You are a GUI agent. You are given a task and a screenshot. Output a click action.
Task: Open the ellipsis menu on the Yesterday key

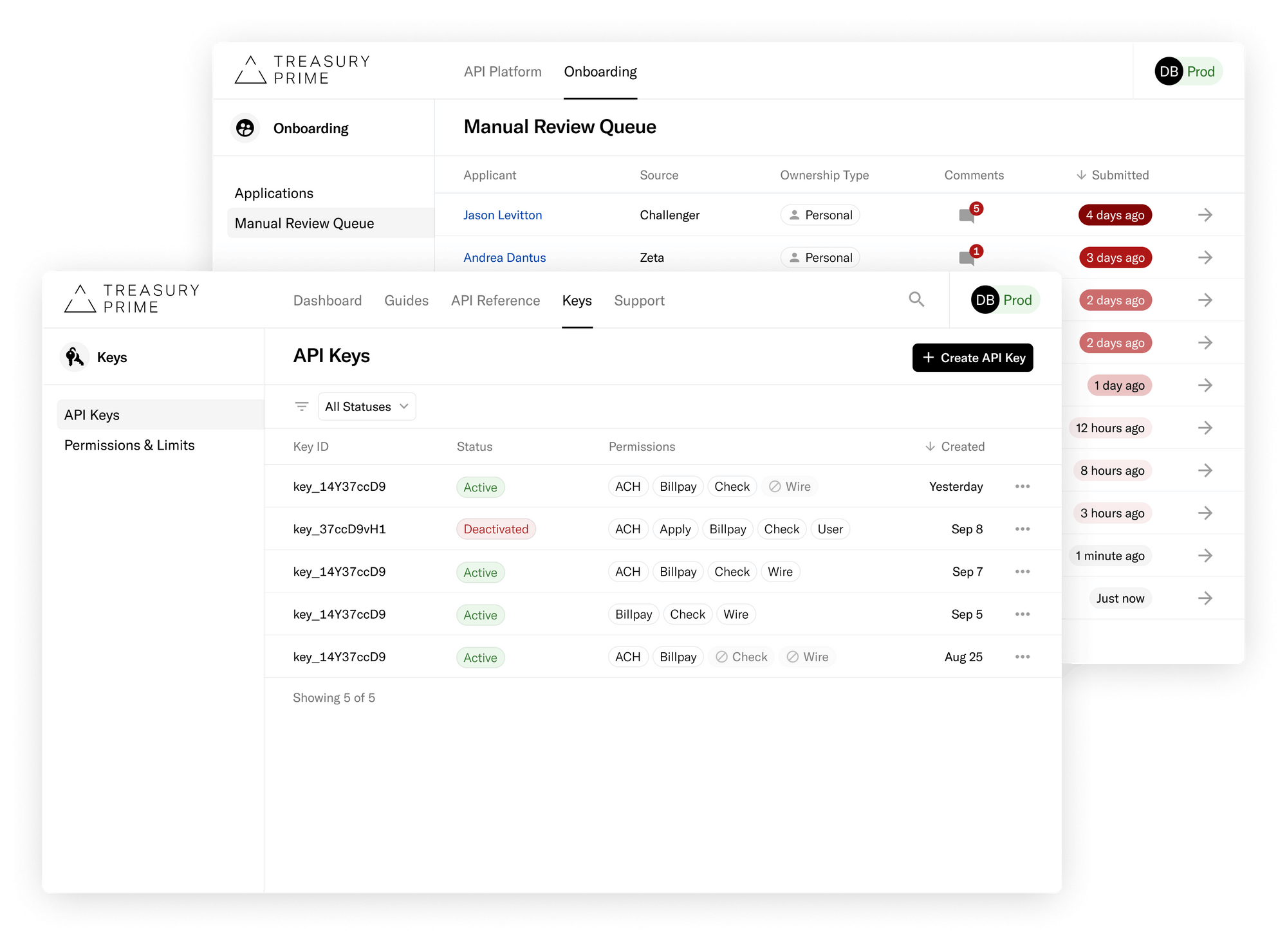pyautogui.click(x=1022, y=486)
